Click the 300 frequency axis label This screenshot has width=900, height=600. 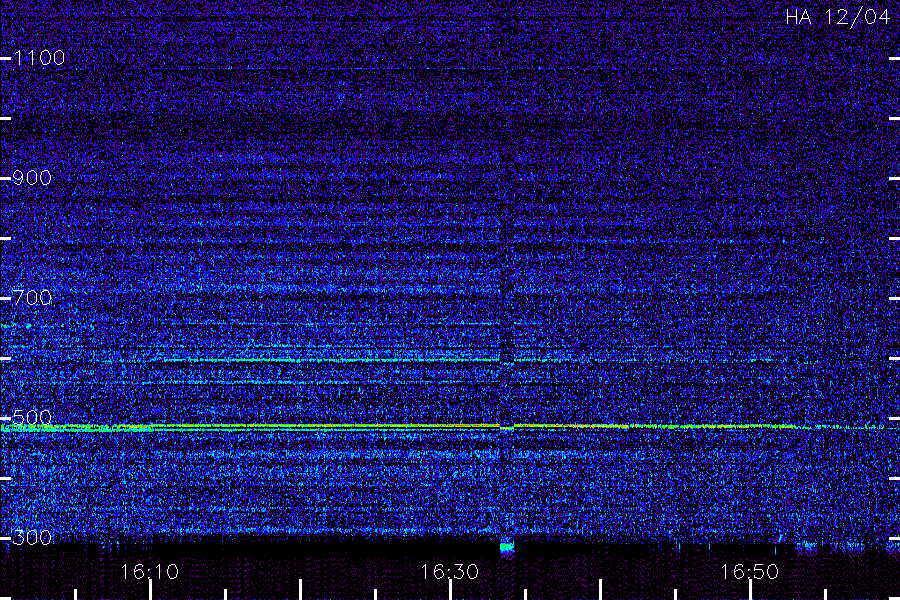tap(32, 537)
